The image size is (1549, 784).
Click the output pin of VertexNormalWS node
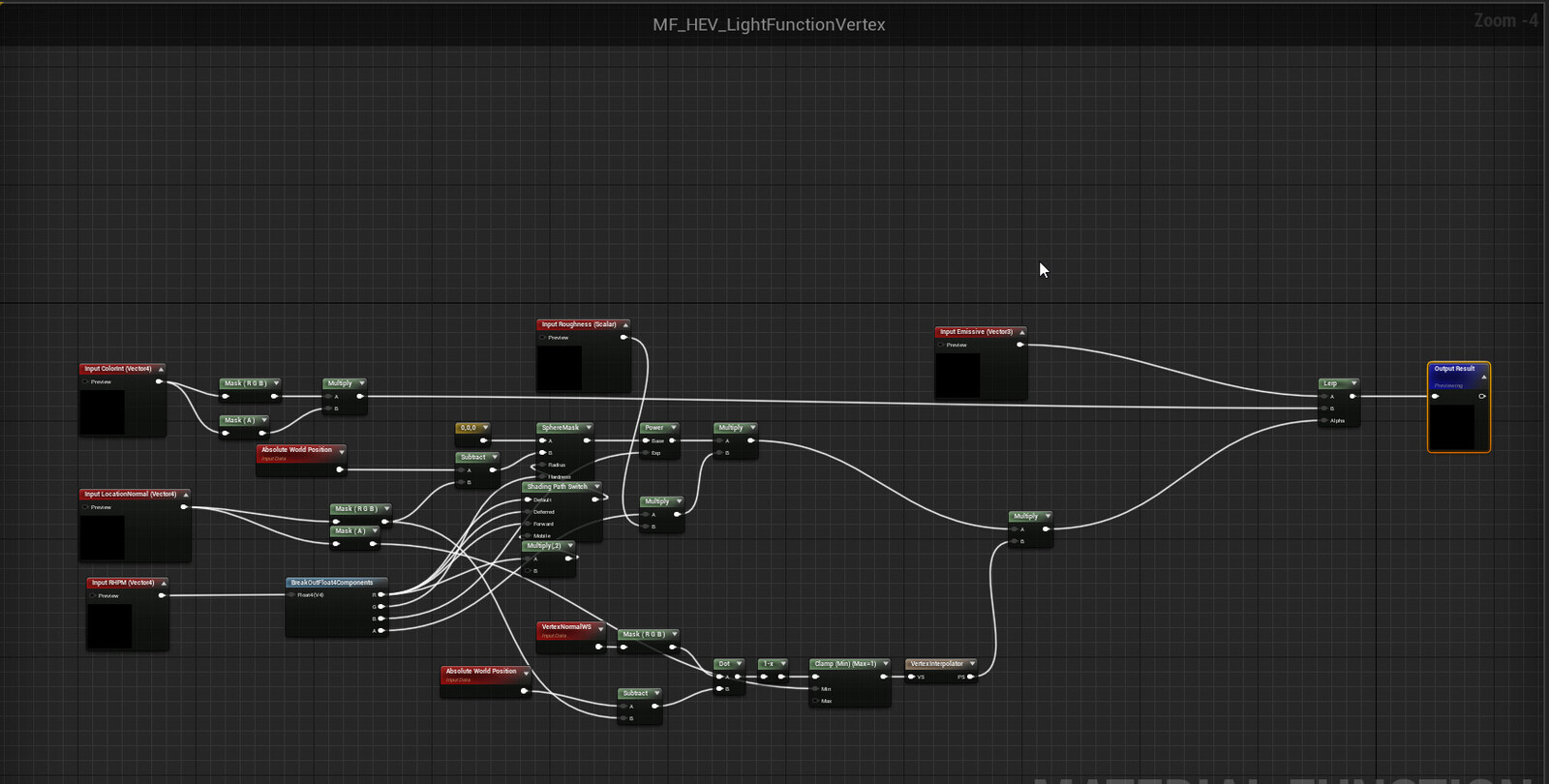tap(598, 647)
